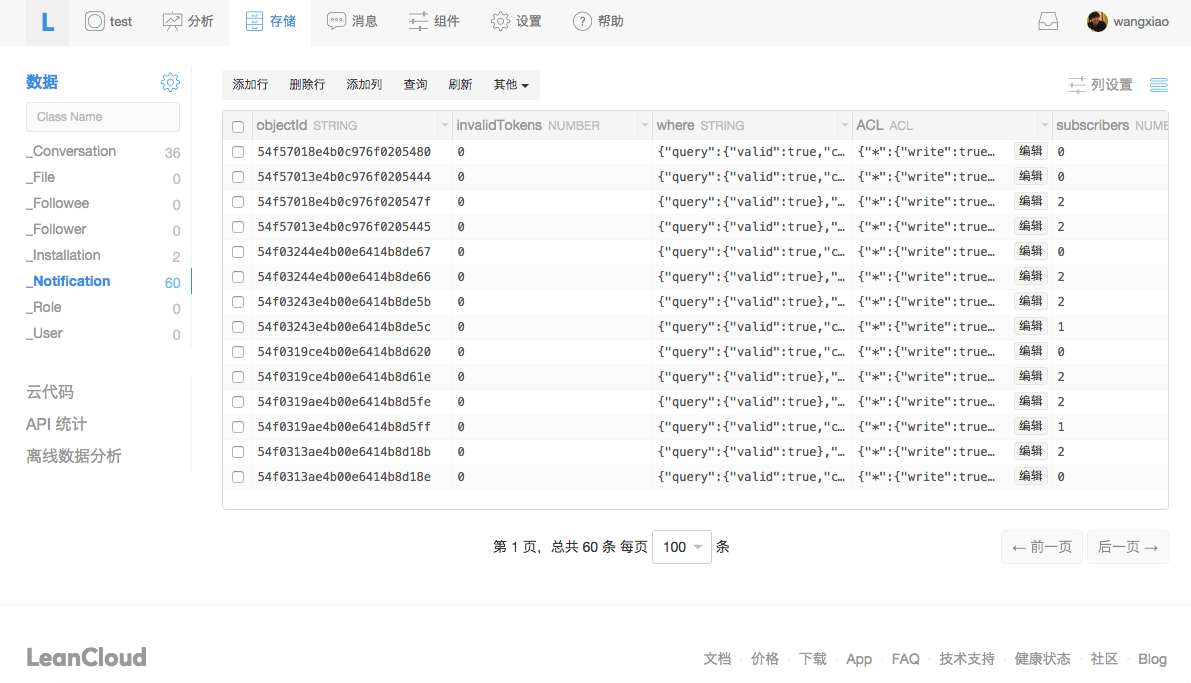Click the gear icon beside 数据 heading

click(170, 82)
